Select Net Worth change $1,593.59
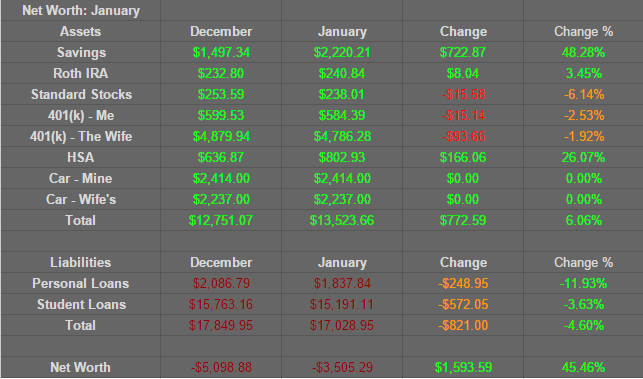 pyautogui.click(x=463, y=367)
